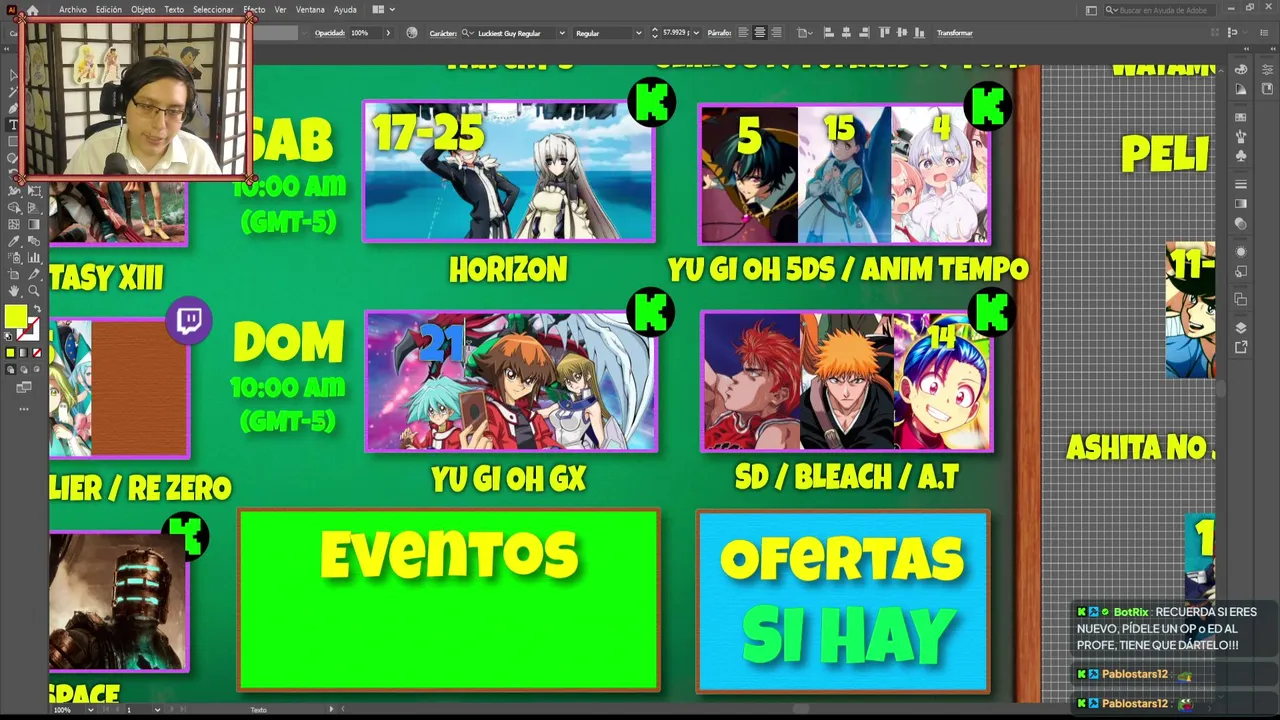Open the Brushes panel
This screenshot has width=1280, height=720.
[x=1241, y=136]
